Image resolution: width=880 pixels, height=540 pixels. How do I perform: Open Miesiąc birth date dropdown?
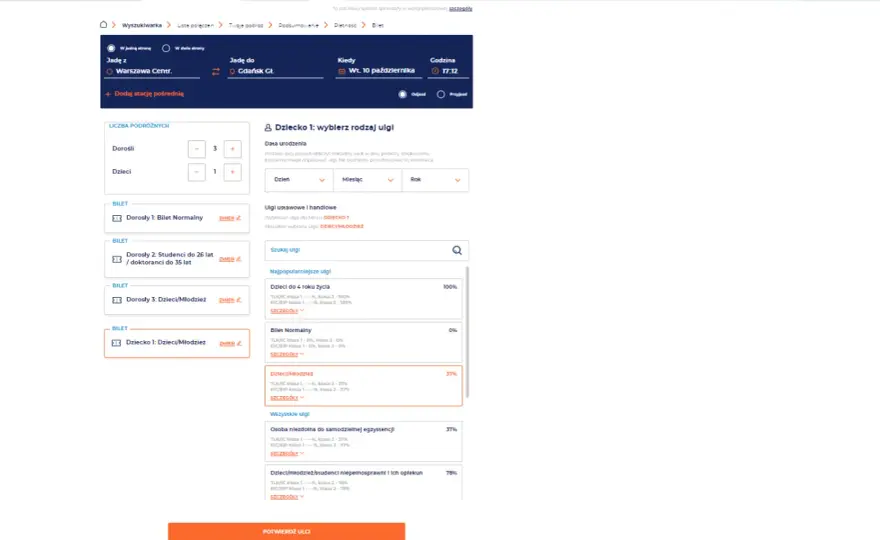[368, 180]
